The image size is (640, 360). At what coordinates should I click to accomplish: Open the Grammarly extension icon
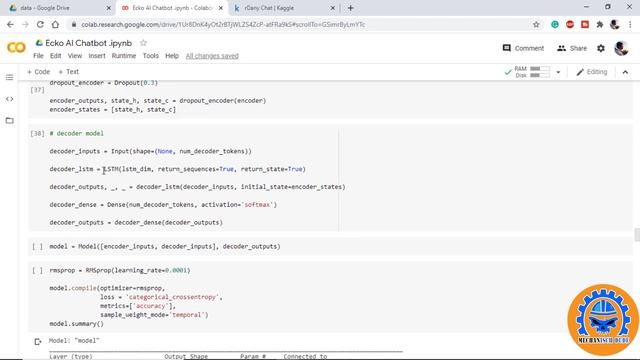[555, 24]
